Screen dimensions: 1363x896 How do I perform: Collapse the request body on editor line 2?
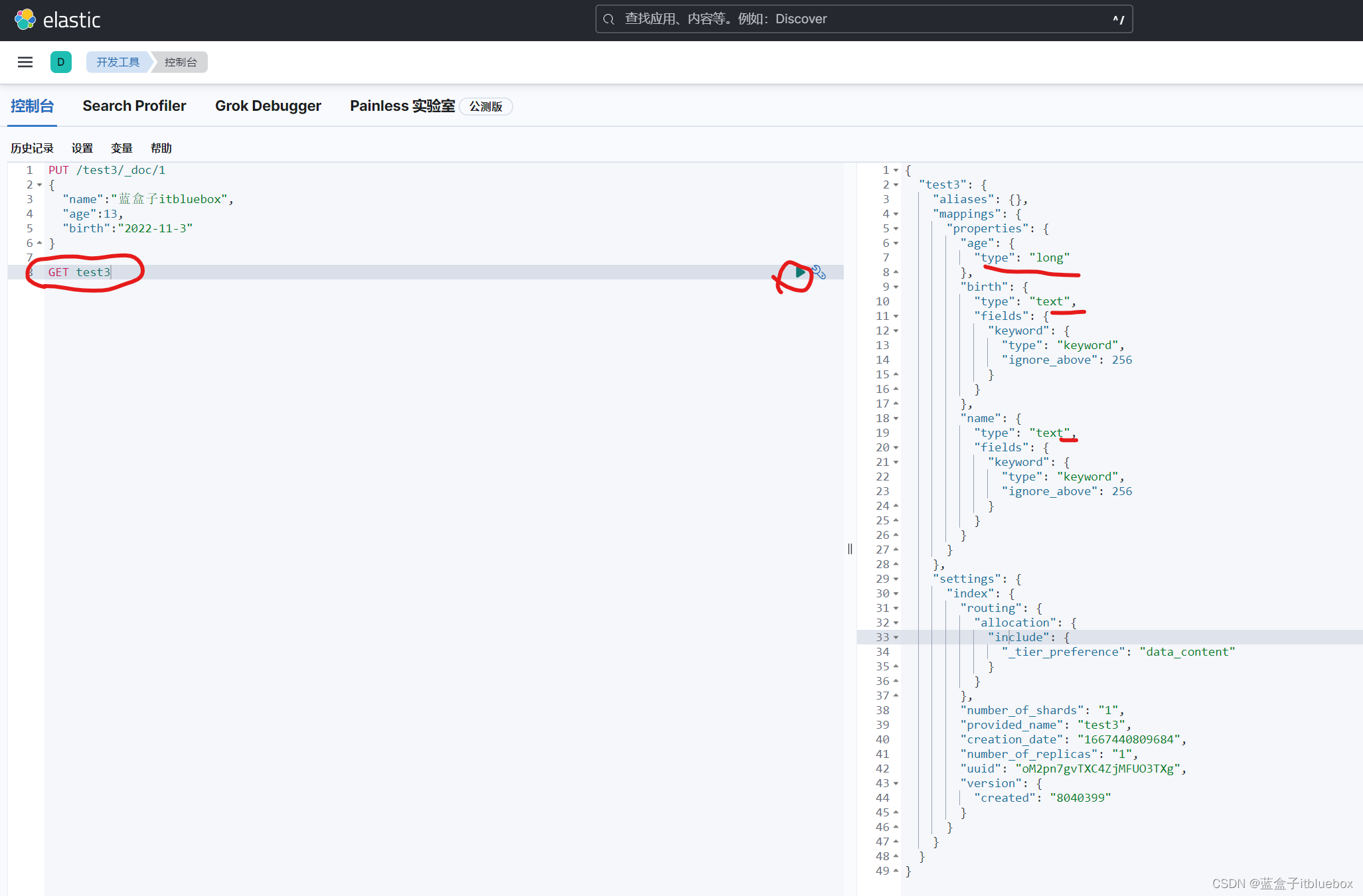[x=40, y=185]
